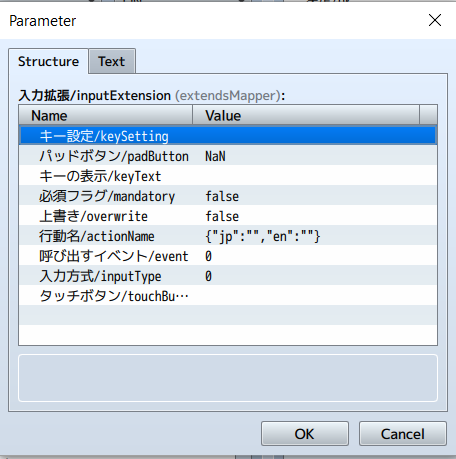Viewport: 456px width, 459px height.
Task: Select the overwrite parameter row
Action: pyautogui.click(x=228, y=216)
